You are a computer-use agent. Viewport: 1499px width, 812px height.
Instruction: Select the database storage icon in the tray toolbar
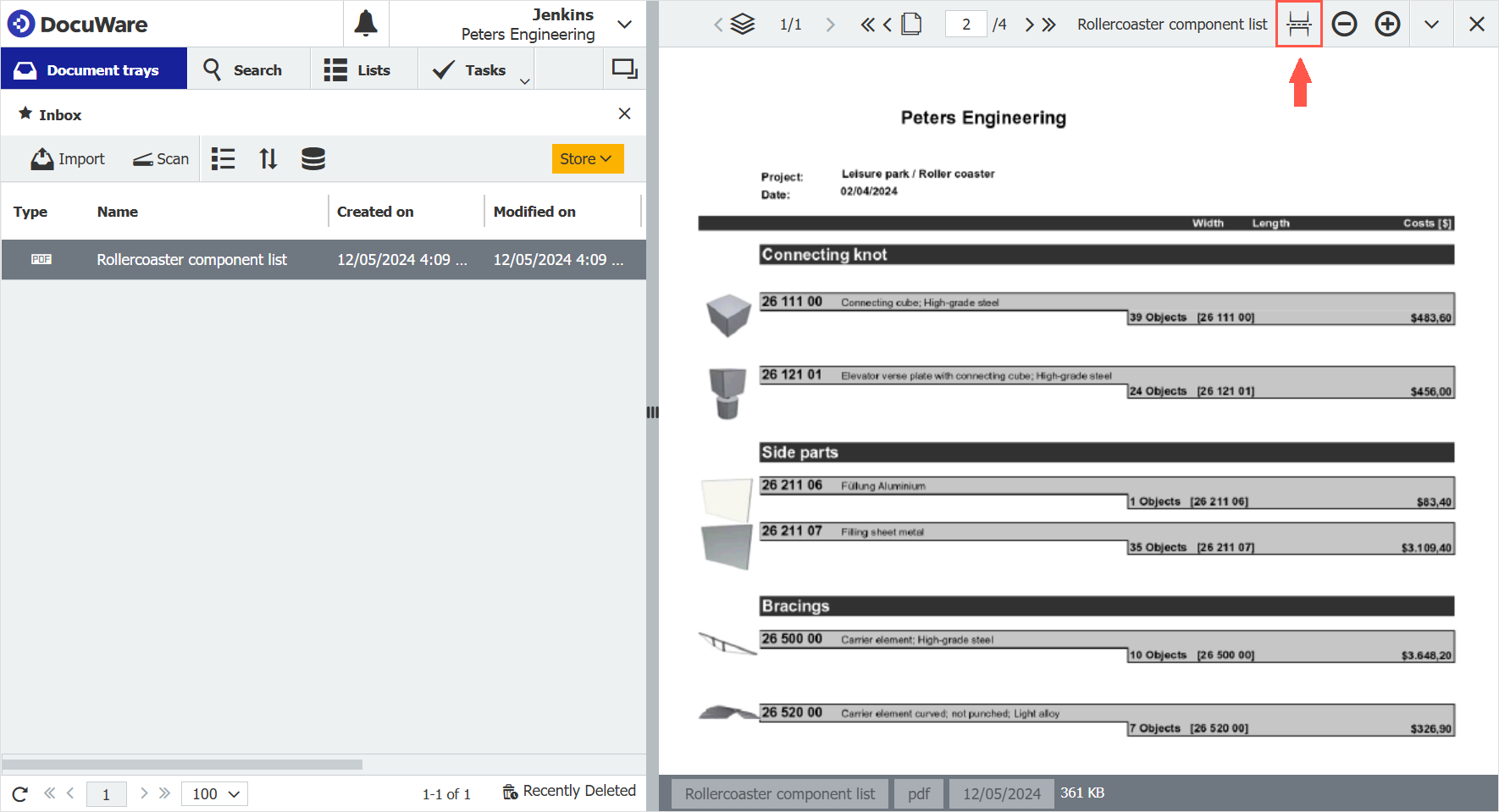click(x=313, y=158)
